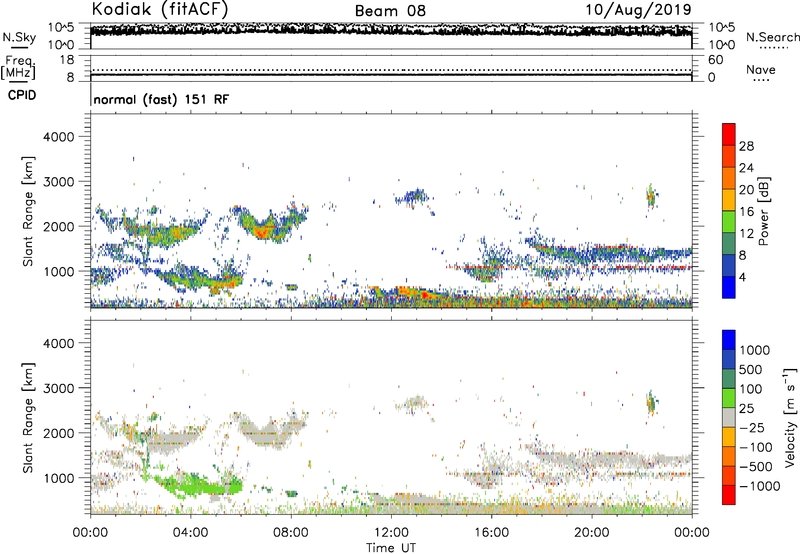The image size is (800, 554).
Task: Select light green Power segment between 12 and 16
Action: pyautogui.click(x=729, y=221)
